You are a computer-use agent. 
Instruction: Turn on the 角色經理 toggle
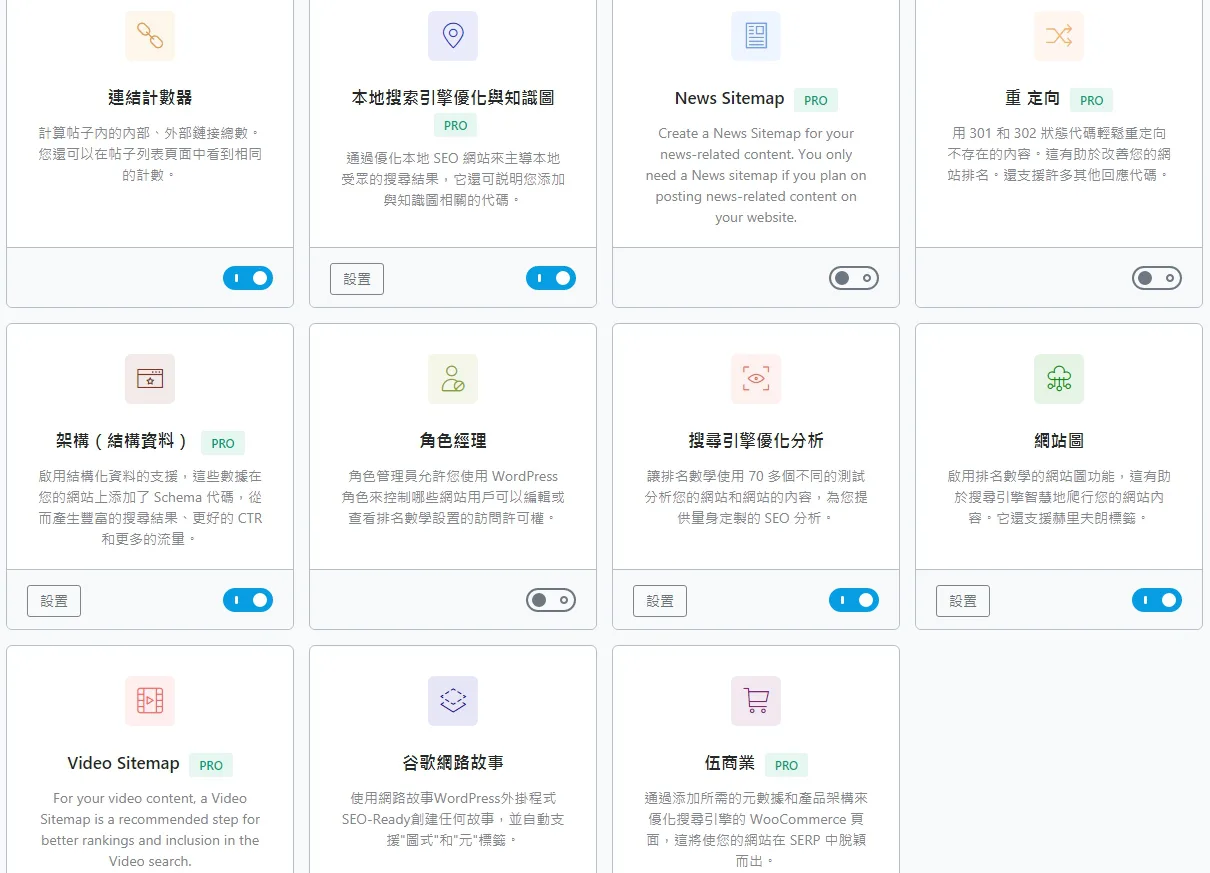551,600
